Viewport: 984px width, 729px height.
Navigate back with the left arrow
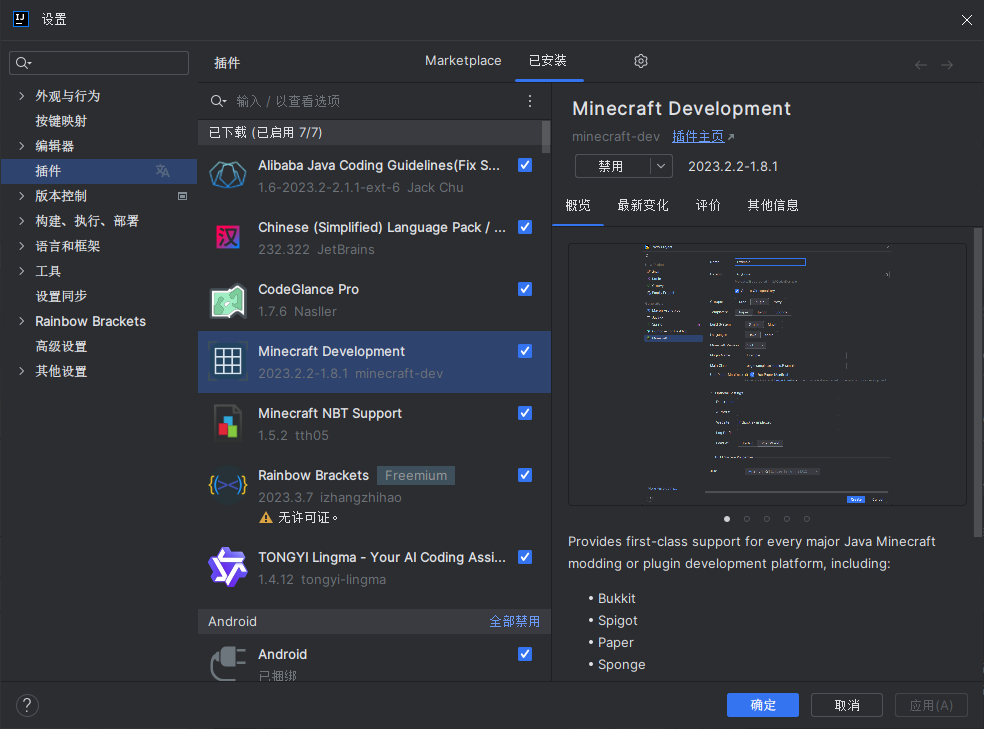921,65
